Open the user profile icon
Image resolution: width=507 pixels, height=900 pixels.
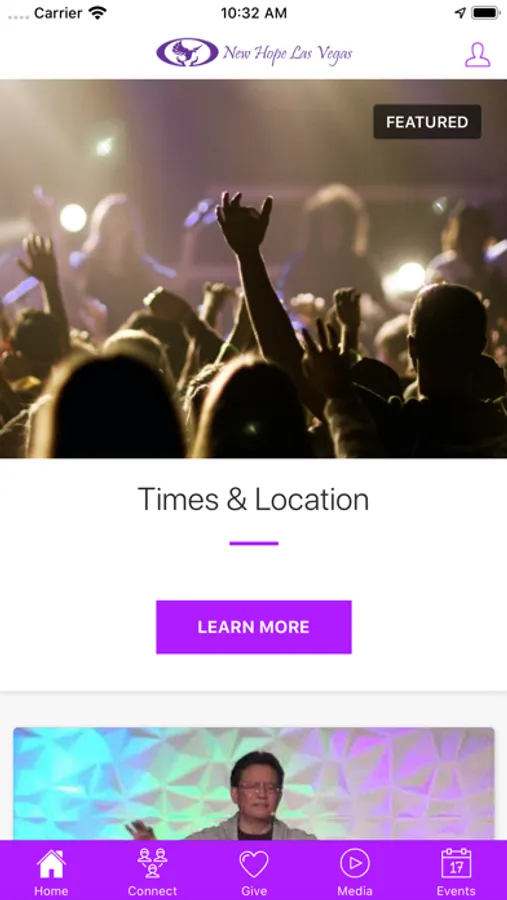pyautogui.click(x=477, y=55)
